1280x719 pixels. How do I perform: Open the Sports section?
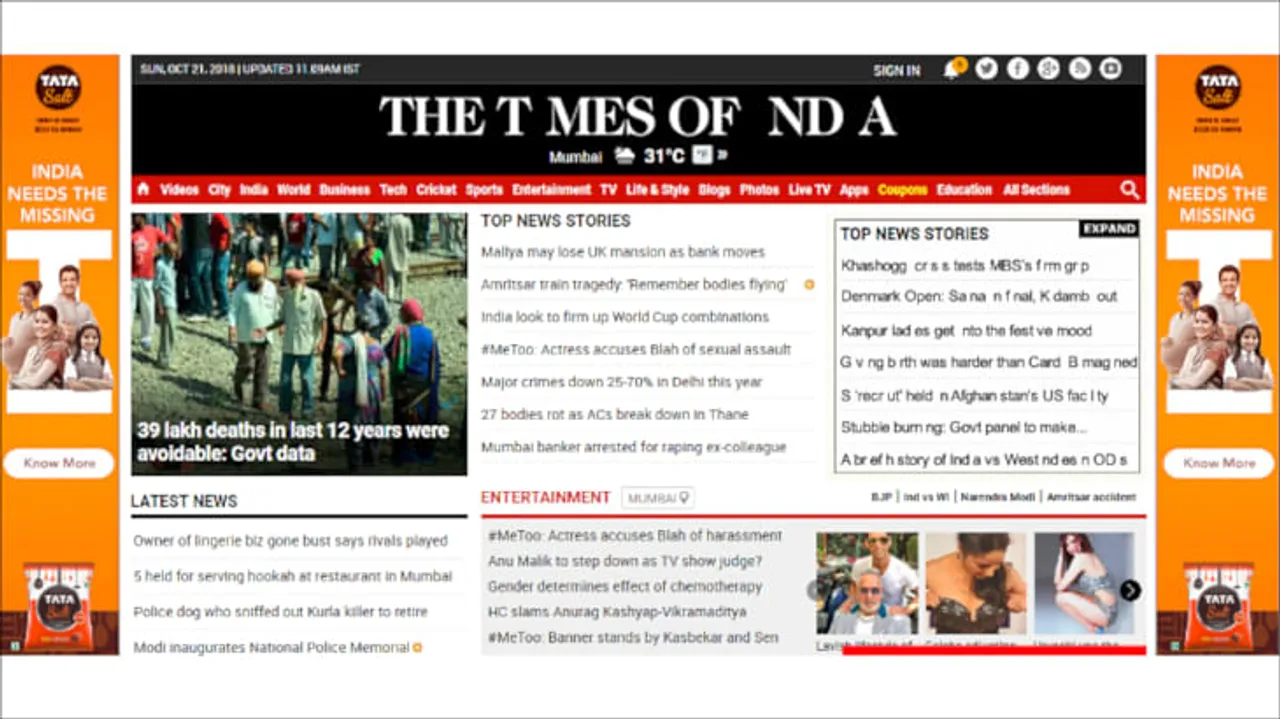coord(484,189)
